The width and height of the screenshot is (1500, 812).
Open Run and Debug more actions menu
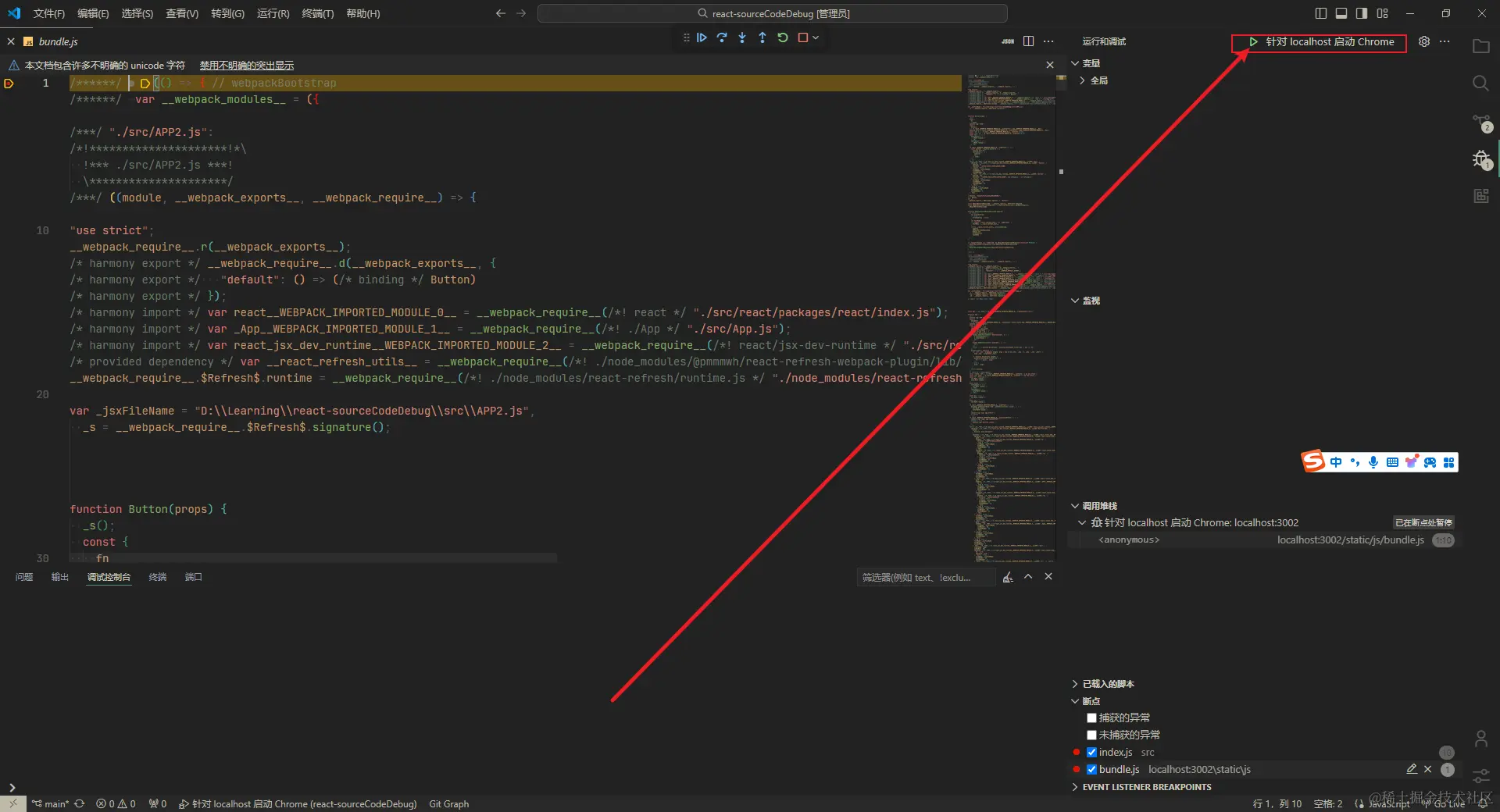click(x=1445, y=41)
